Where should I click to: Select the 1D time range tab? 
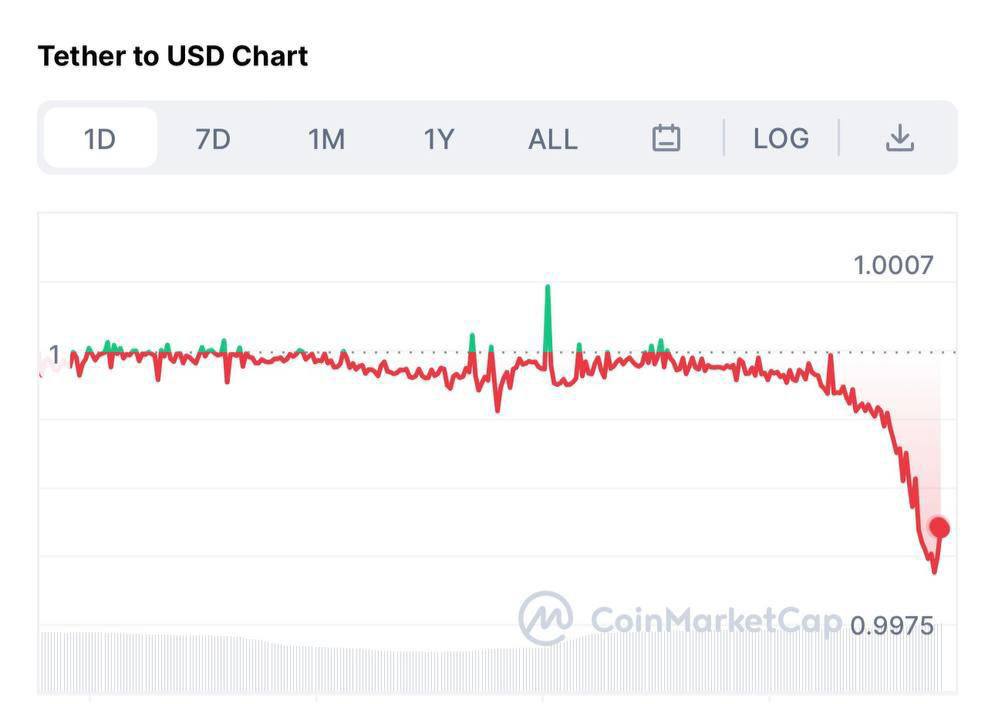[100, 138]
